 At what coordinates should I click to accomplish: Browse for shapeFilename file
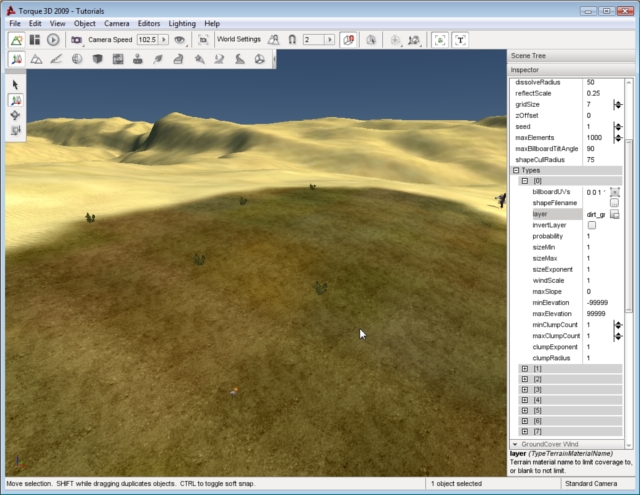coord(615,203)
